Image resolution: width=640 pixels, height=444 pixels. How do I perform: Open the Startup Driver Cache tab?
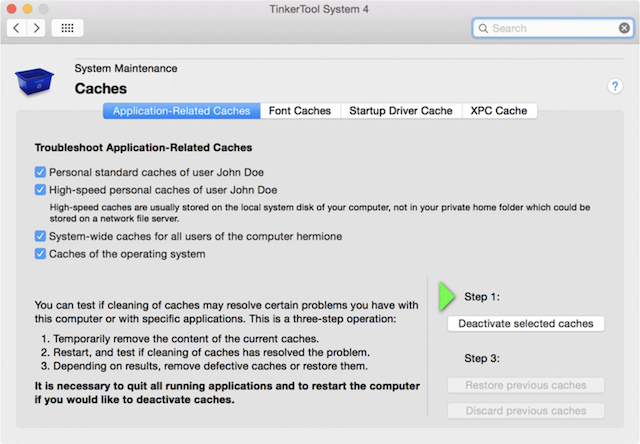pos(401,111)
